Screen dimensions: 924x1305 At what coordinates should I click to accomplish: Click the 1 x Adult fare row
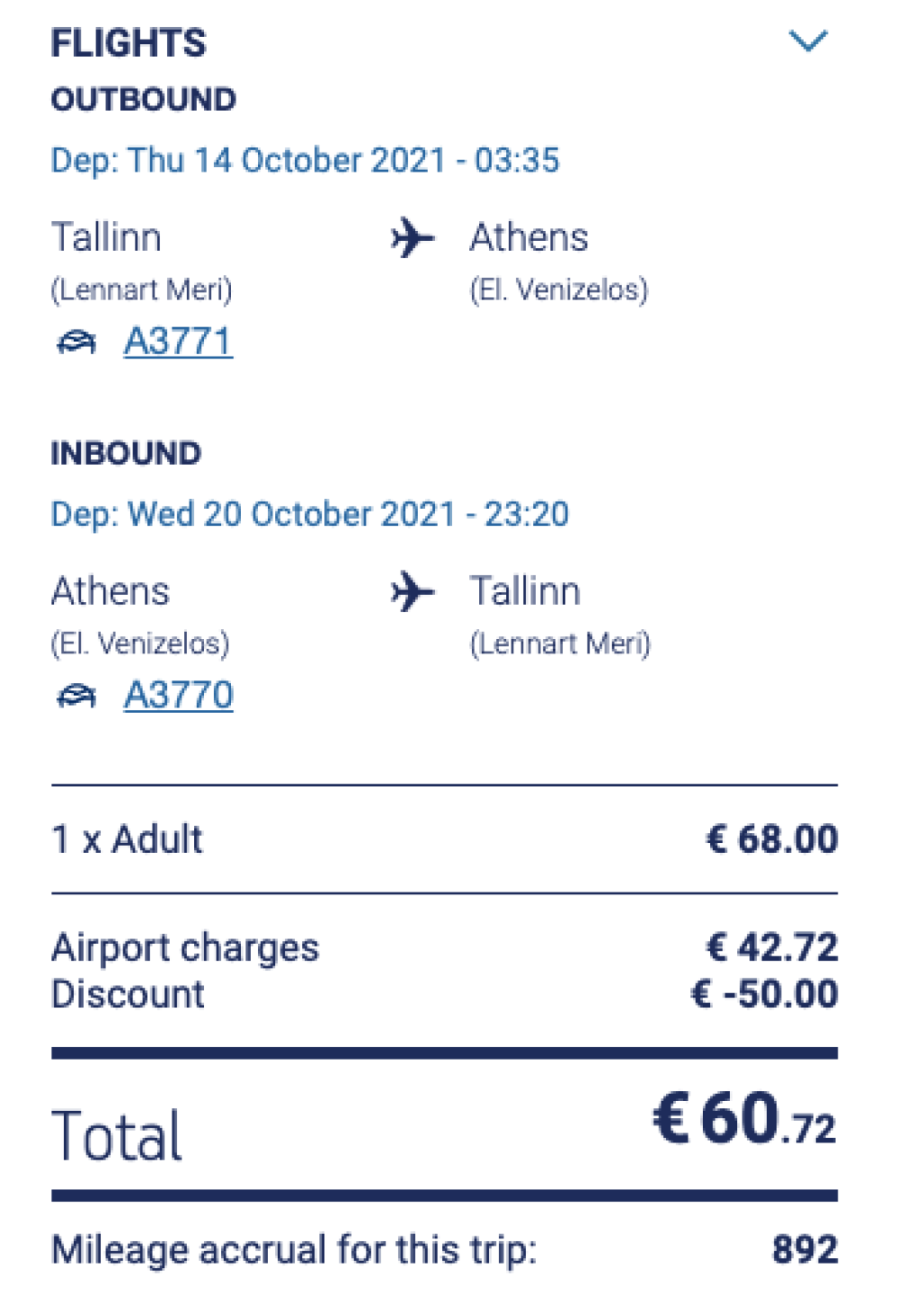point(127,839)
